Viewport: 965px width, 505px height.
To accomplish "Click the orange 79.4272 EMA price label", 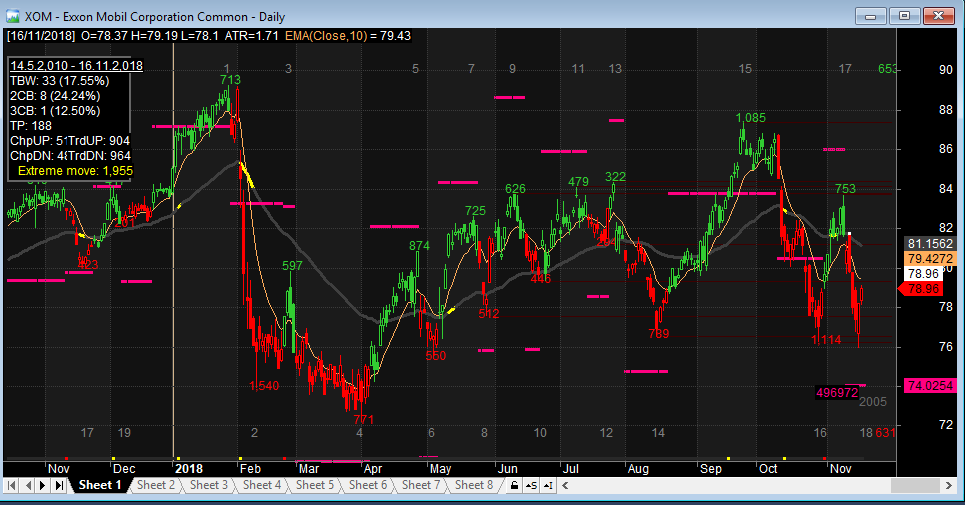I will [930, 258].
